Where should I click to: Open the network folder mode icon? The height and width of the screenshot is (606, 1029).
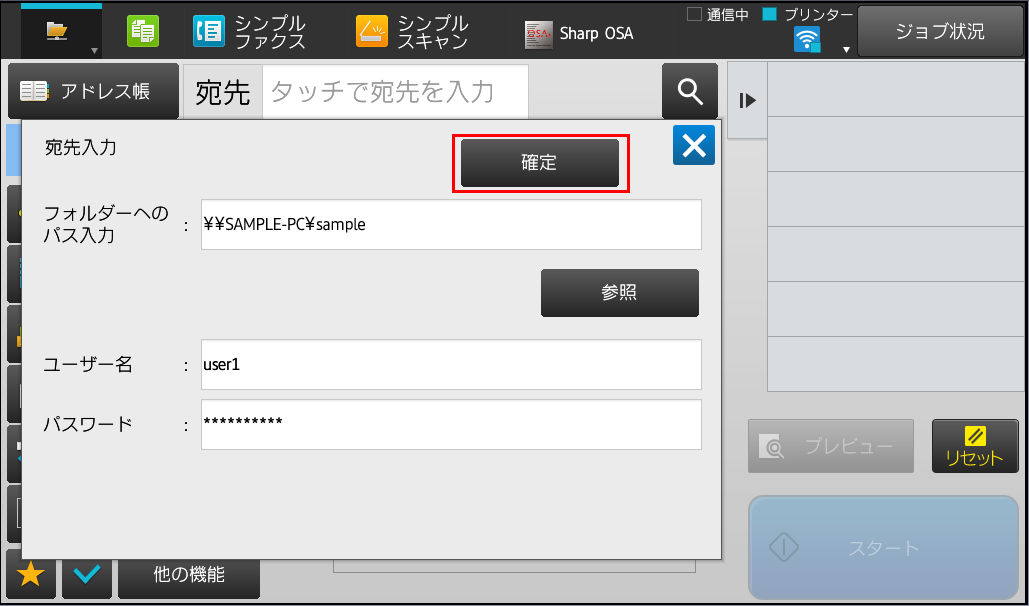(x=57, y=31)
